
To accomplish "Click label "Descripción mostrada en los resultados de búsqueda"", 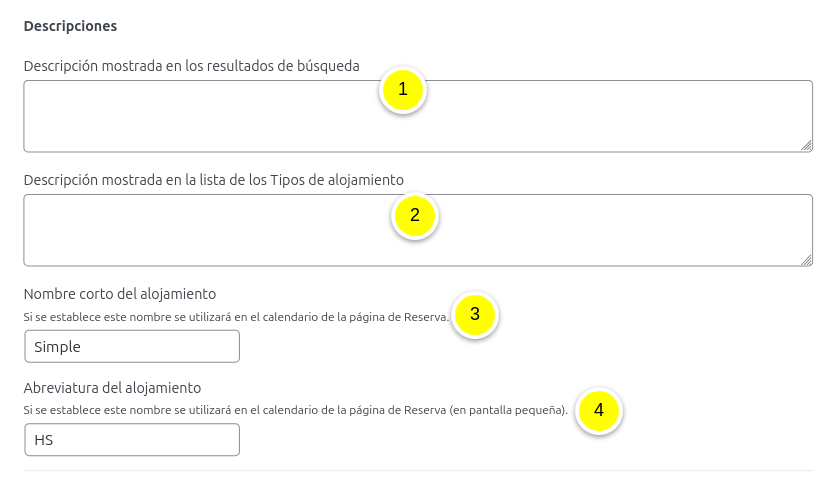I will (x=191, y=66).
